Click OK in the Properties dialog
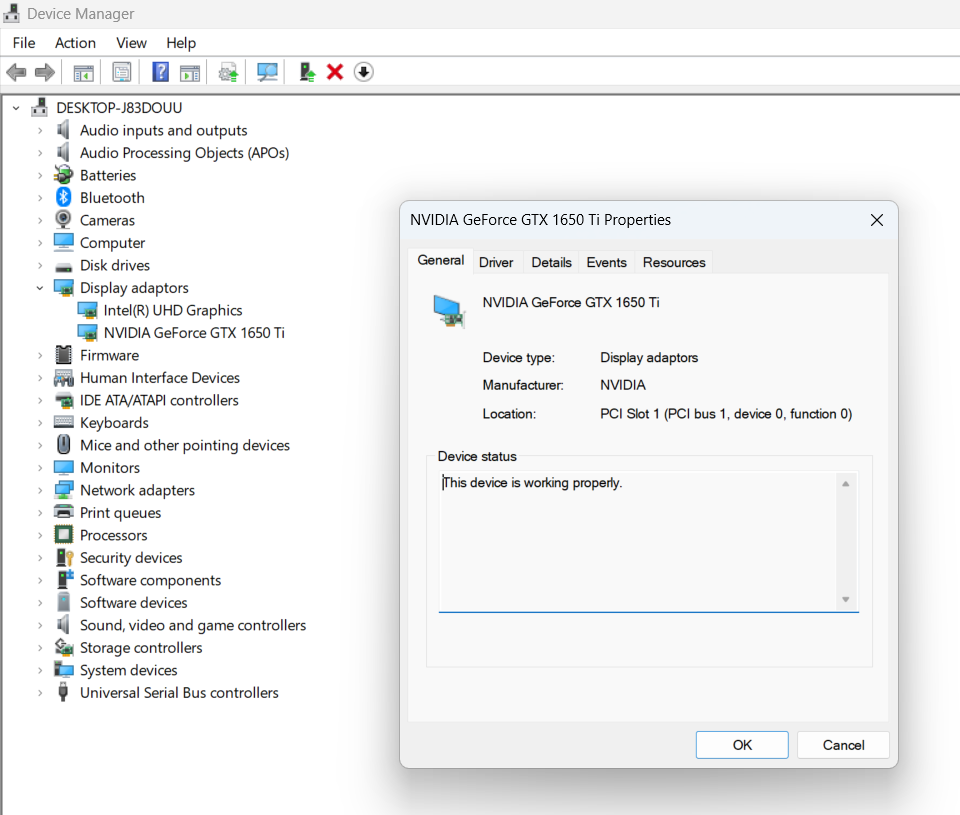Screen dimensions: 960x815 coord(742,745)
